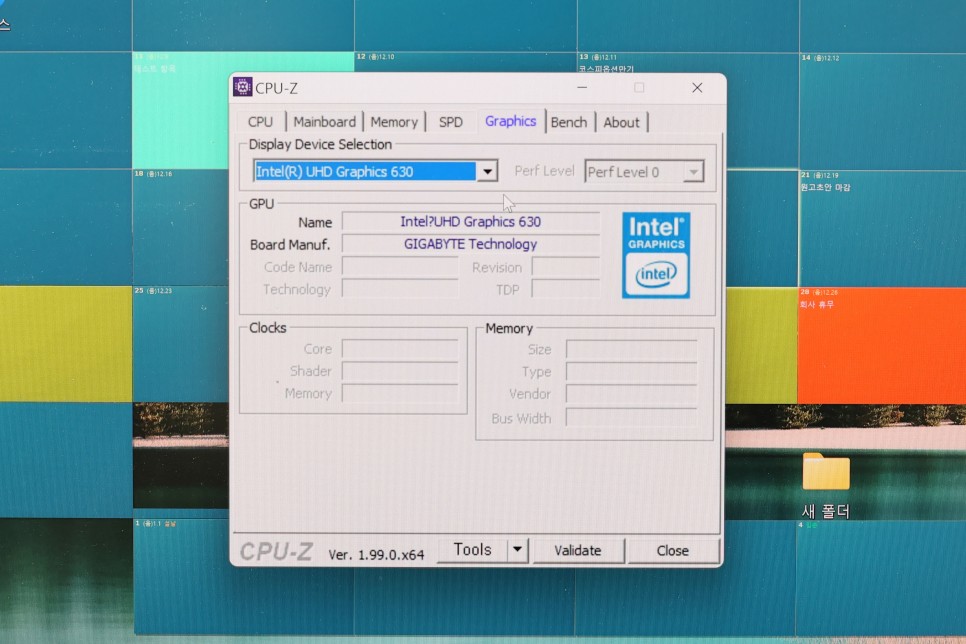This screenshot has width=966, height=644.
Task: Open the Mainboard tab
Action: [x=325, y=122]
